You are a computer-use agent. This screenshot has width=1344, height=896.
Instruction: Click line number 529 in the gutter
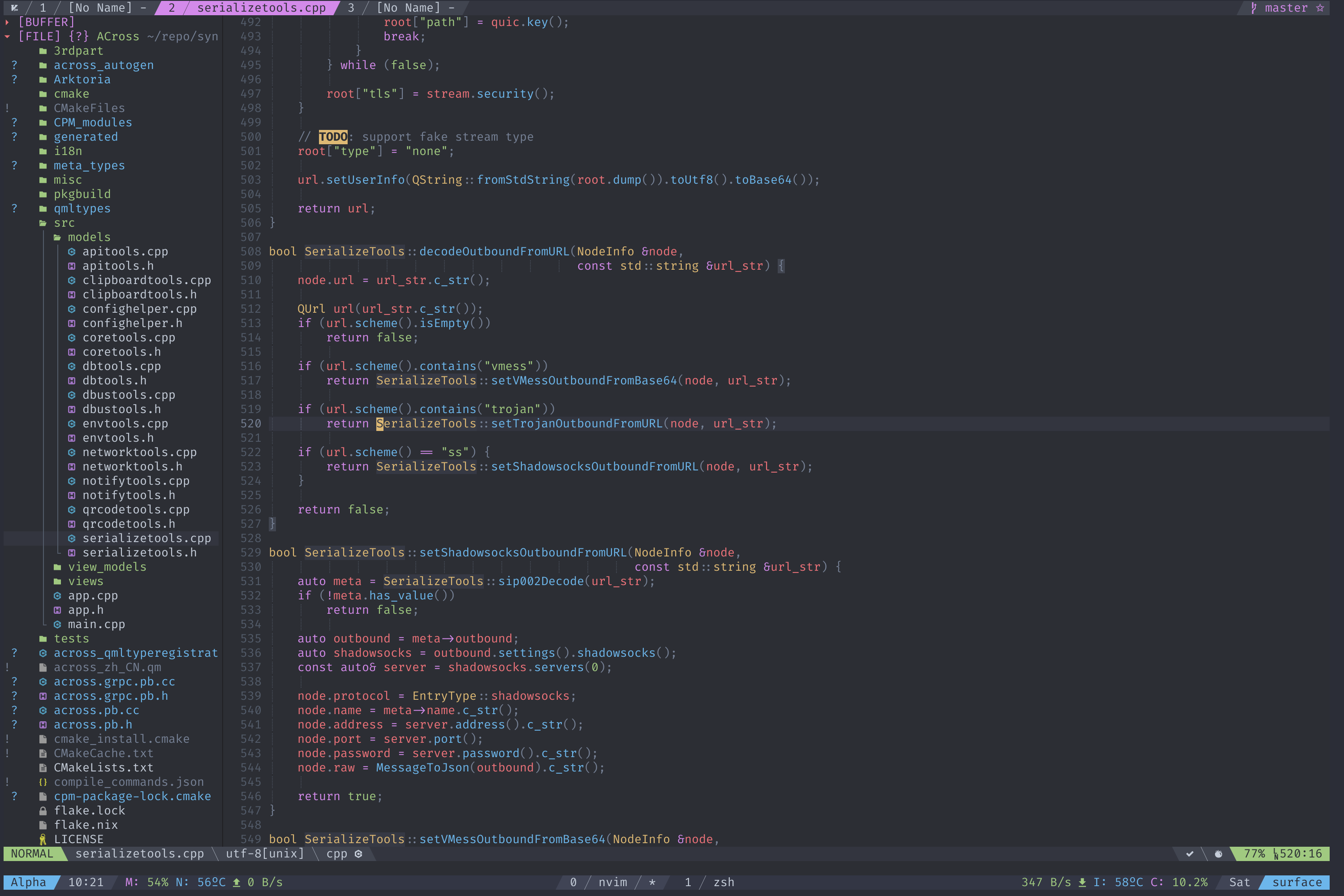point(250,552)
